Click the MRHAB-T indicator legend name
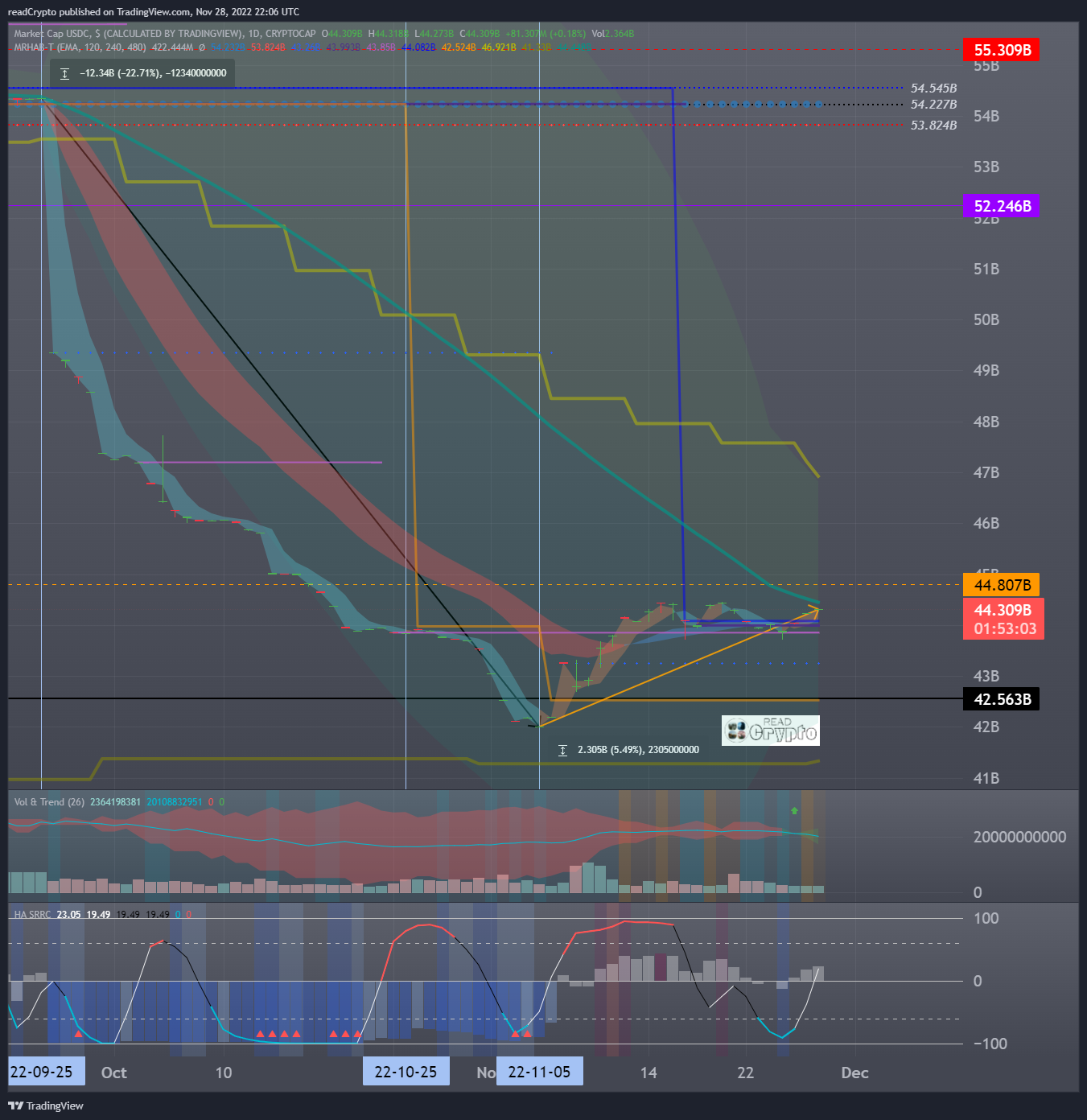 point(34,47)
